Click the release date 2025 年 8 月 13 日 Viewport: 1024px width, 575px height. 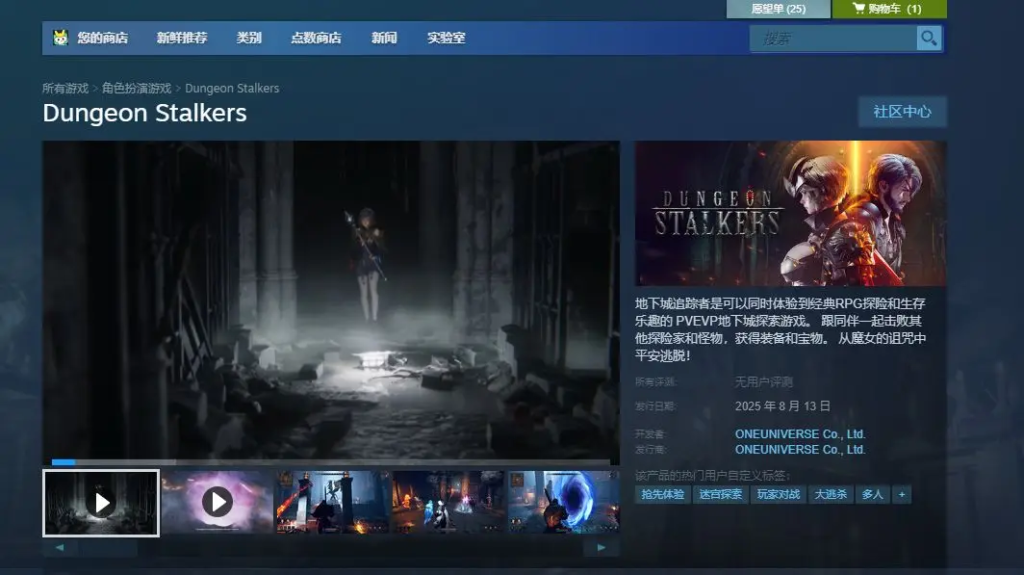pos(782,406)
